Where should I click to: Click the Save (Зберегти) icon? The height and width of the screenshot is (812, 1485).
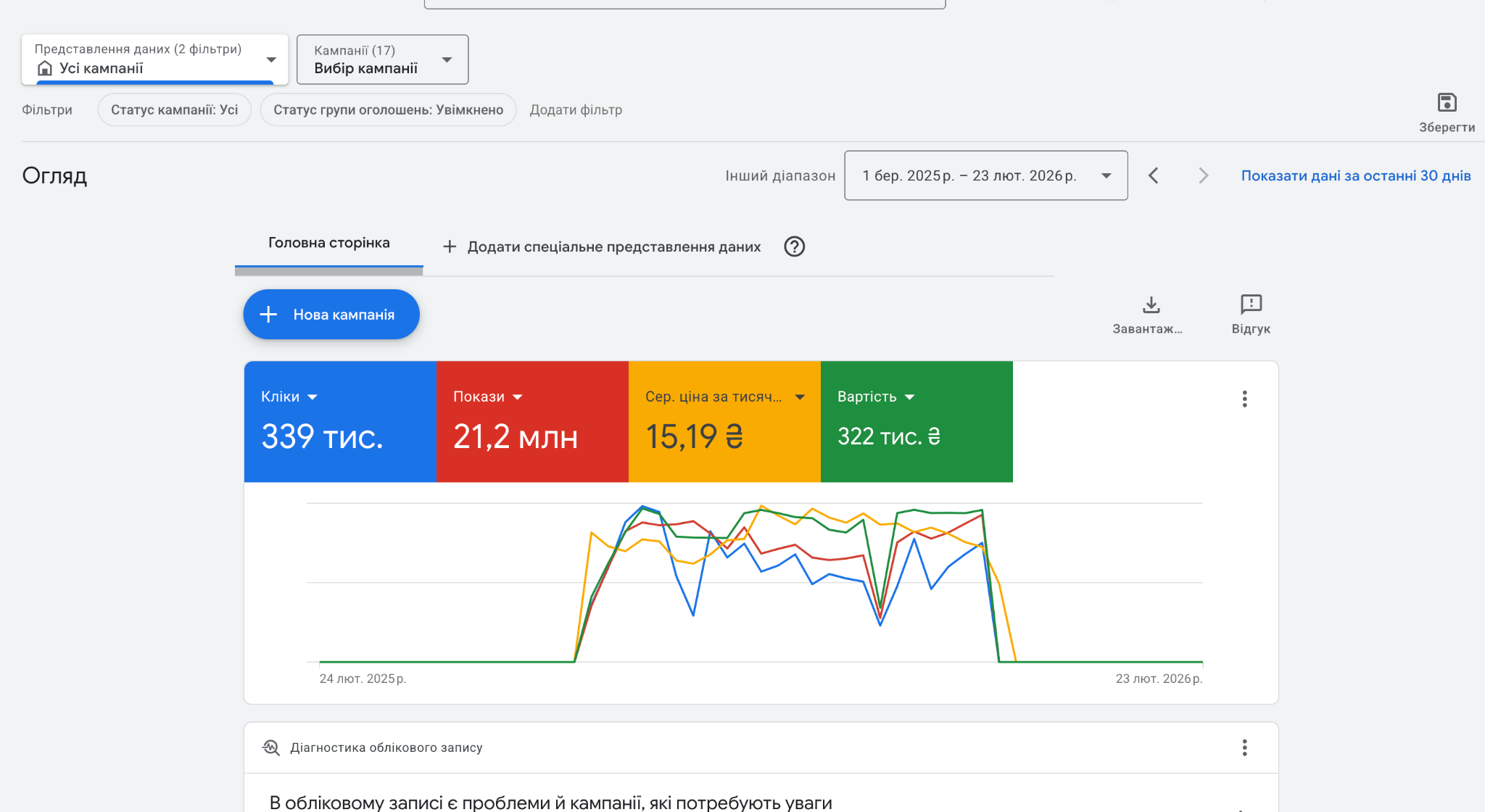click(1447, 103)
